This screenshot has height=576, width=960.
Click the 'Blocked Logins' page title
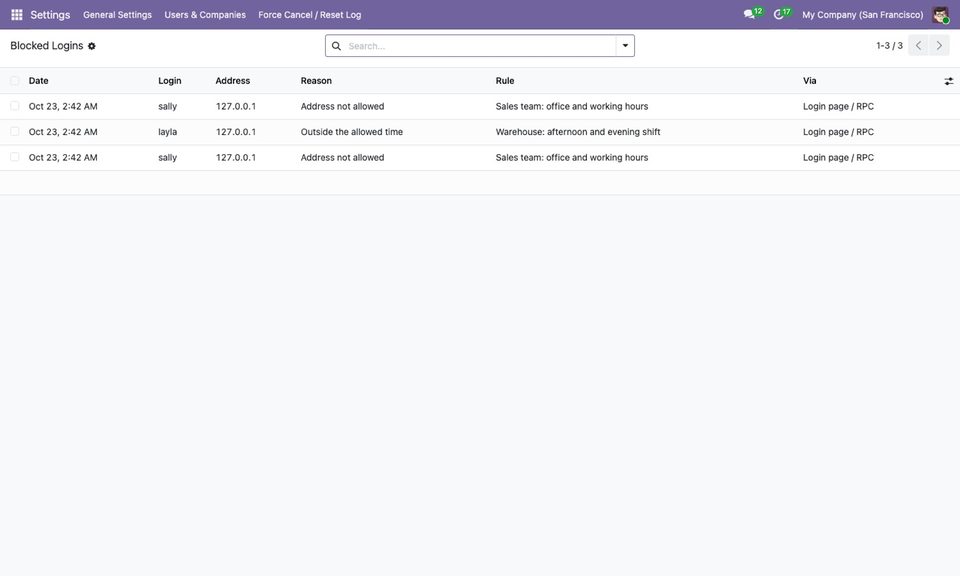coord(47,46)
